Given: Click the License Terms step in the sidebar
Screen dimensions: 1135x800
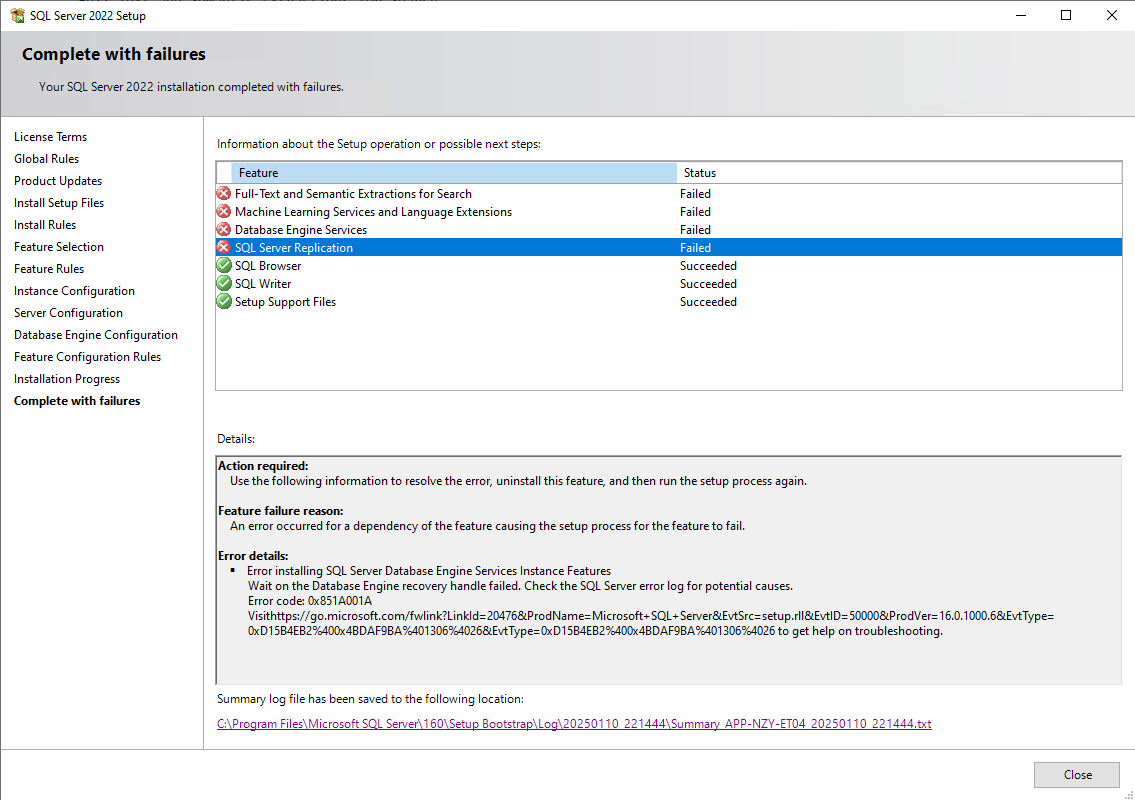Looking at the screenshot, I should (x=50, y=137).
